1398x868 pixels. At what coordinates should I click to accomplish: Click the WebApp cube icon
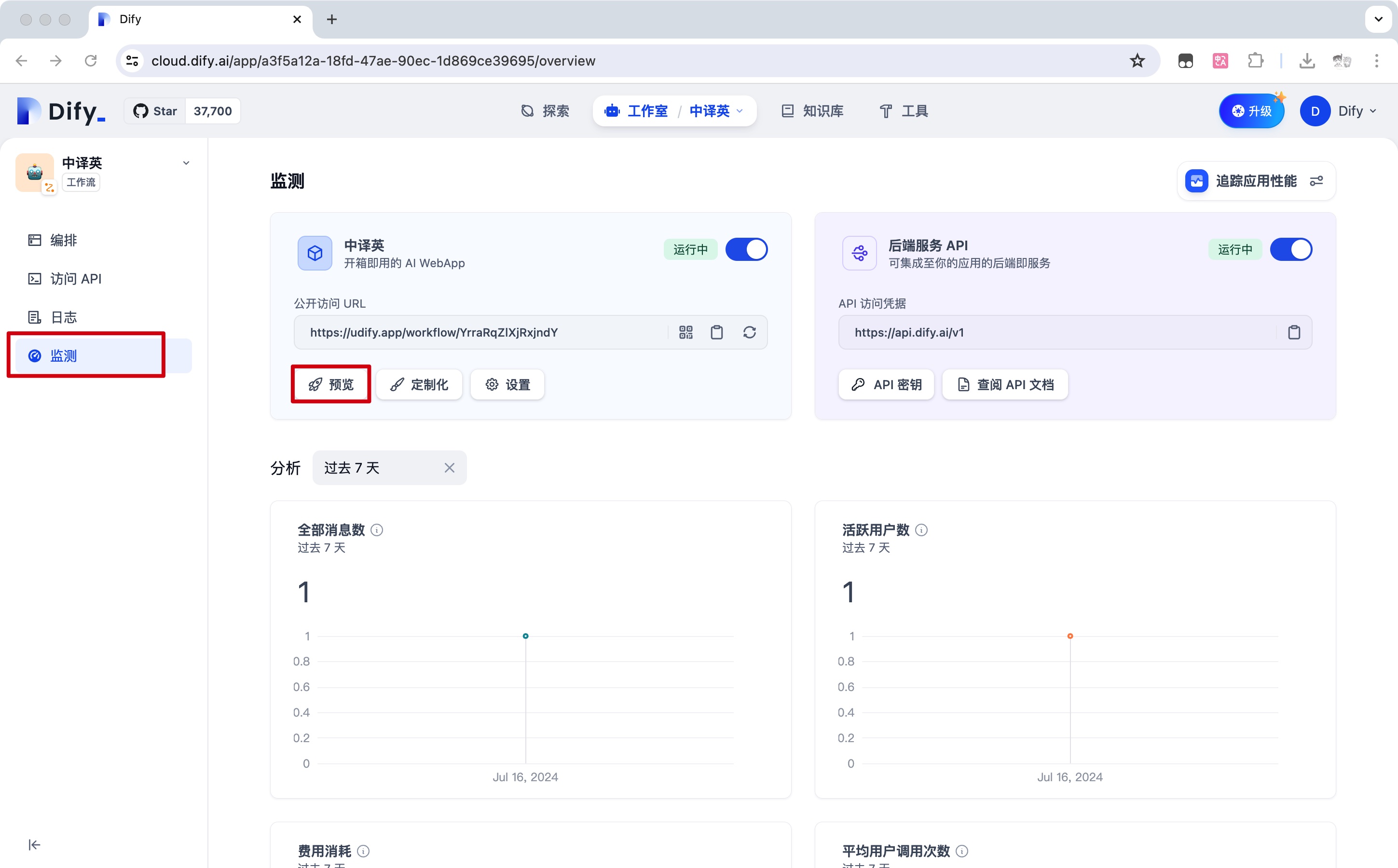(315, 253)
